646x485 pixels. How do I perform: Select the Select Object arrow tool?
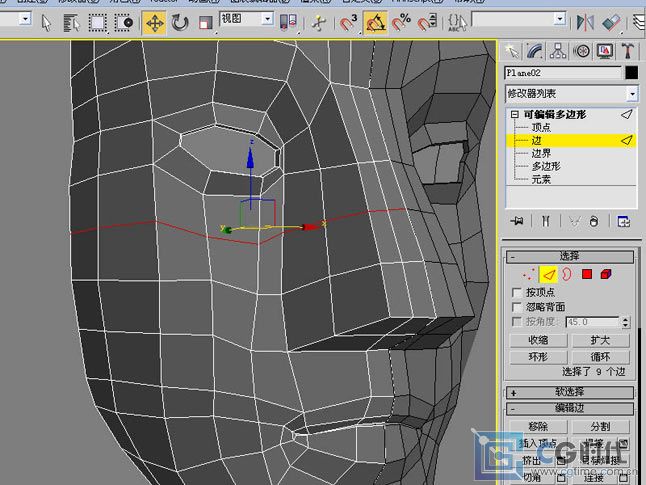point(46,23)
